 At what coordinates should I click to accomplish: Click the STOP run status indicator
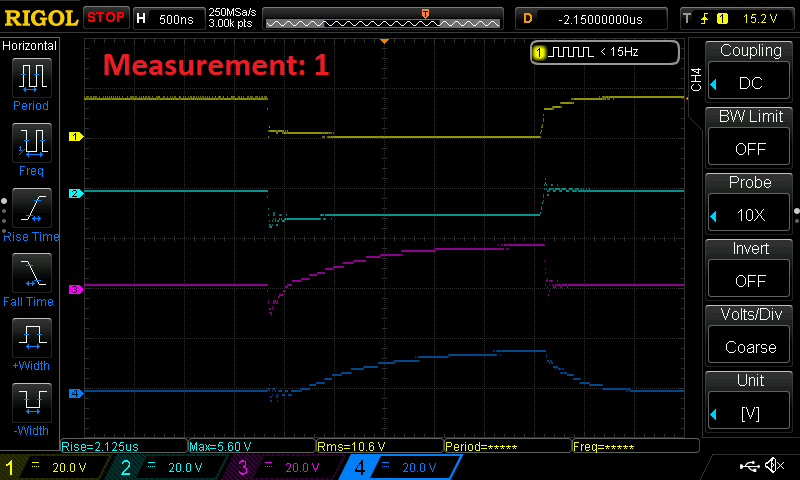click(x=106, y=18)
